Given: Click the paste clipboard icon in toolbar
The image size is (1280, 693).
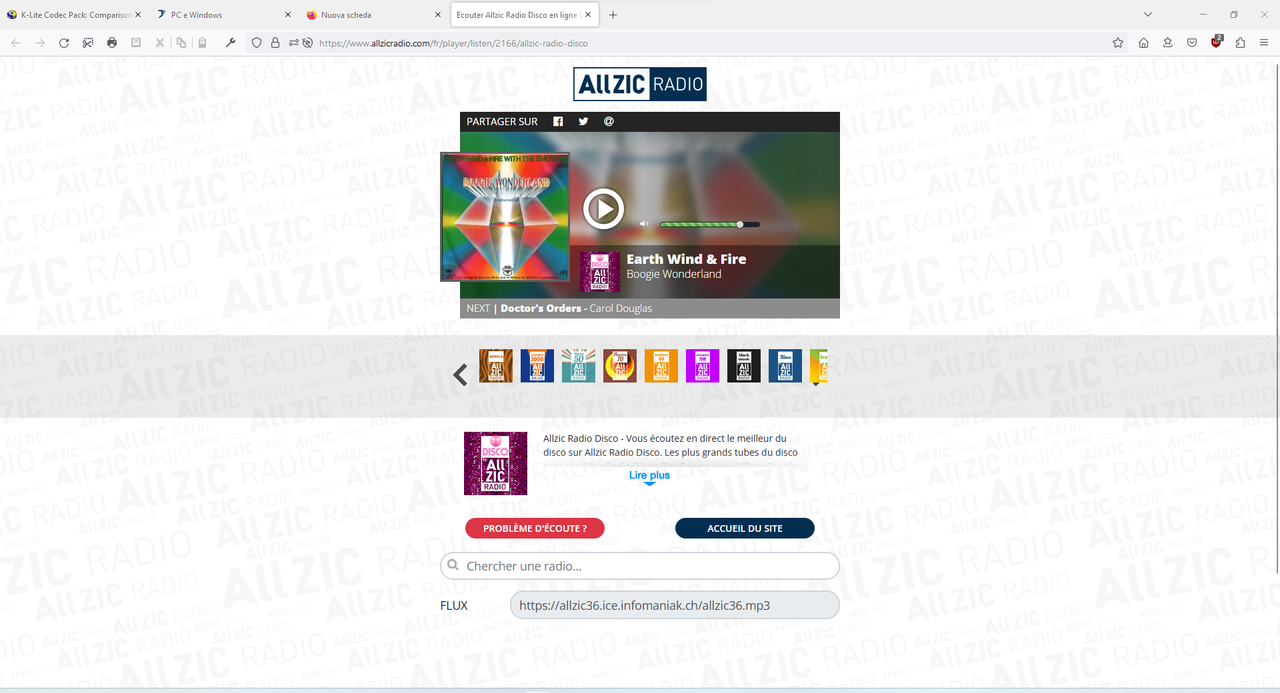Looking at the screenshot, I should tap(202, 43).
